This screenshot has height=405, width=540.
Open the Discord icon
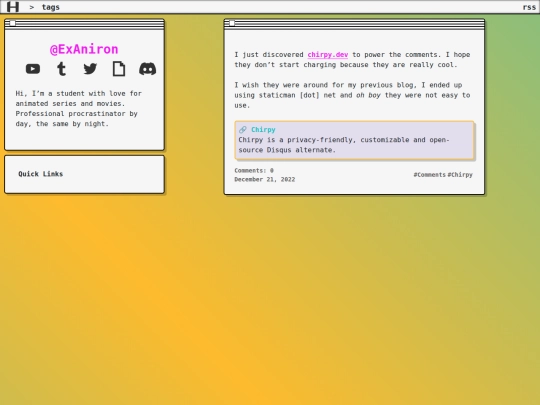point(147,69)
